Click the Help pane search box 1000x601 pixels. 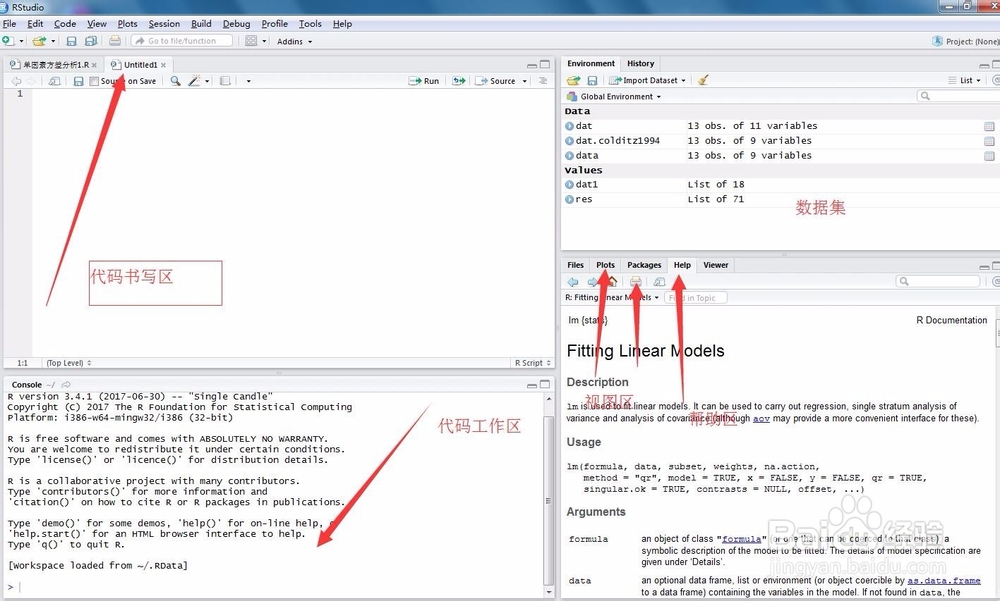(938, 281)
